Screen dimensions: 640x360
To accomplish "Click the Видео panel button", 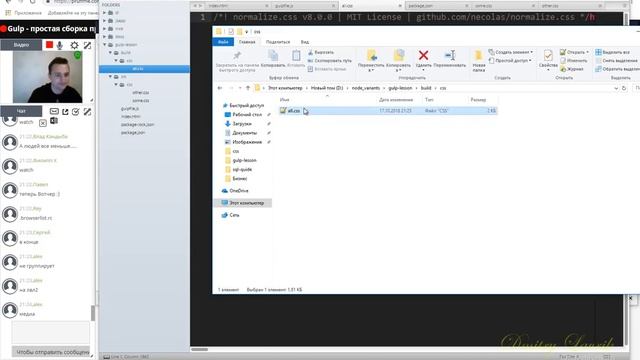I will tap(21, 45).
